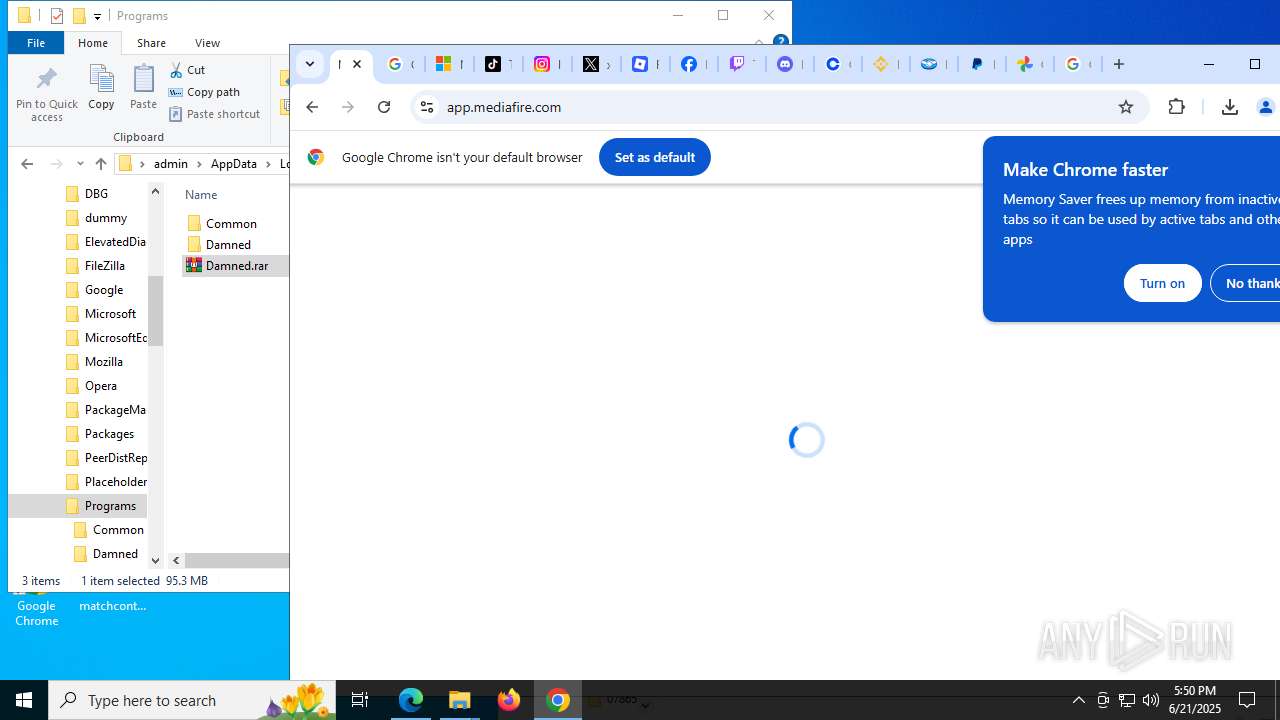Close the active Chrome tab
This screenshot has height=720, width=1280.
click(x=357, y=64)
